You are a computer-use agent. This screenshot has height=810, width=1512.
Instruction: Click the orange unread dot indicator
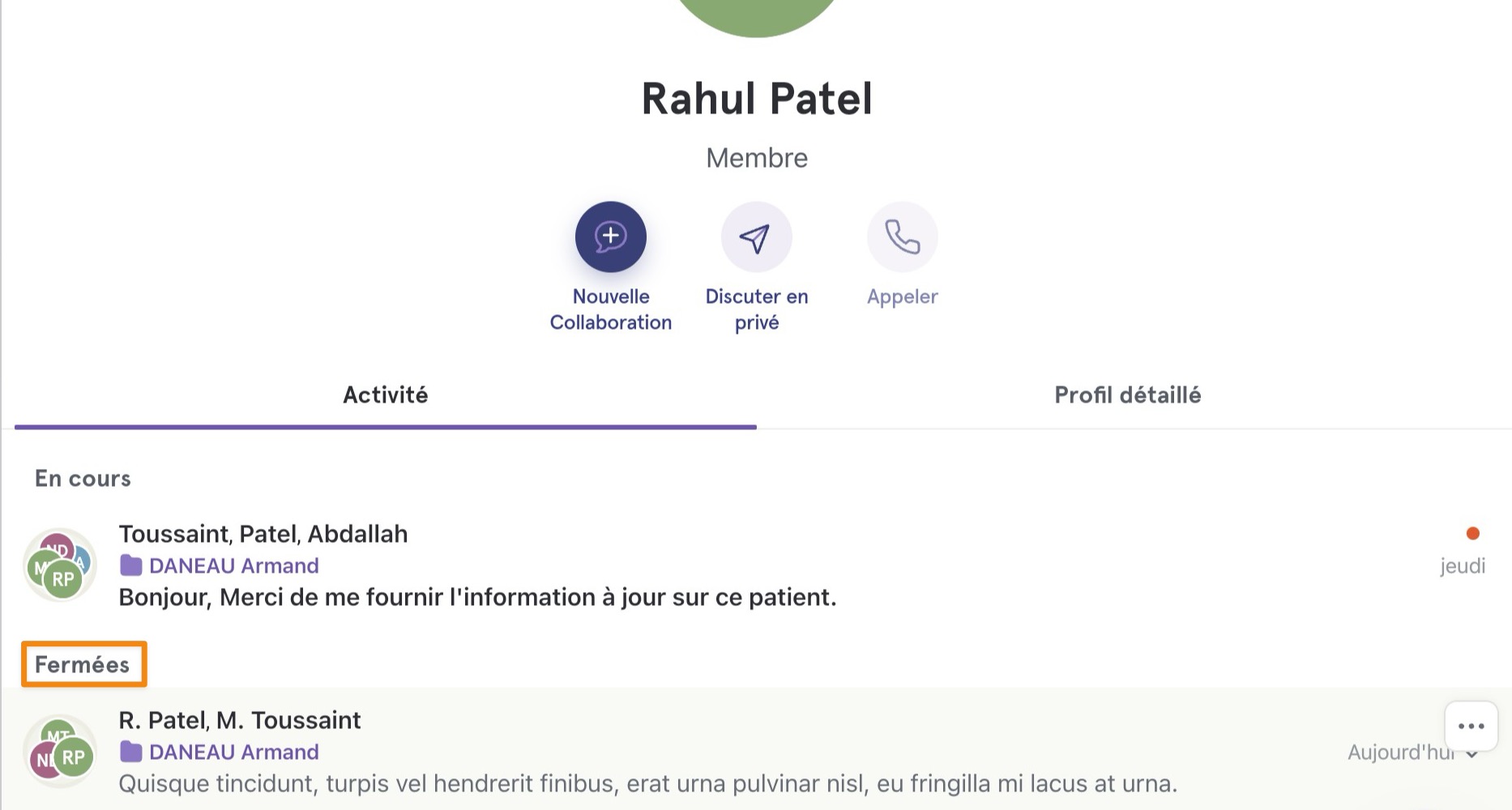click(1472, 533)
